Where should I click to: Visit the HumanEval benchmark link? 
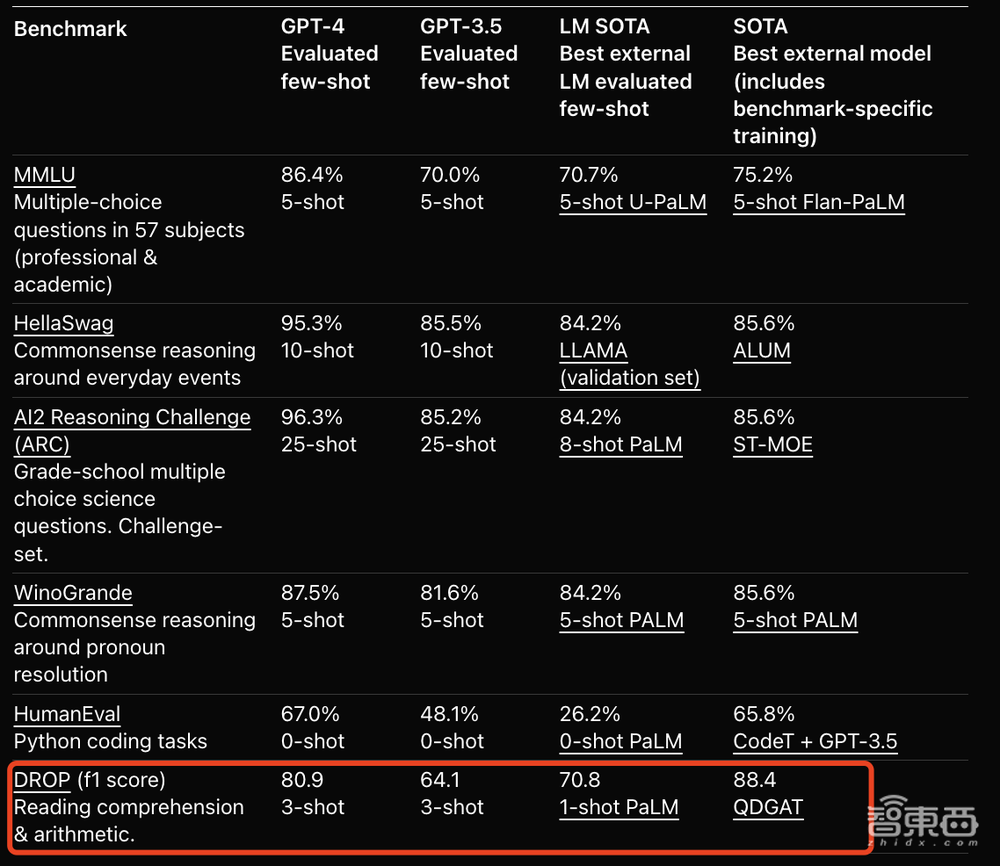(67, 714)
